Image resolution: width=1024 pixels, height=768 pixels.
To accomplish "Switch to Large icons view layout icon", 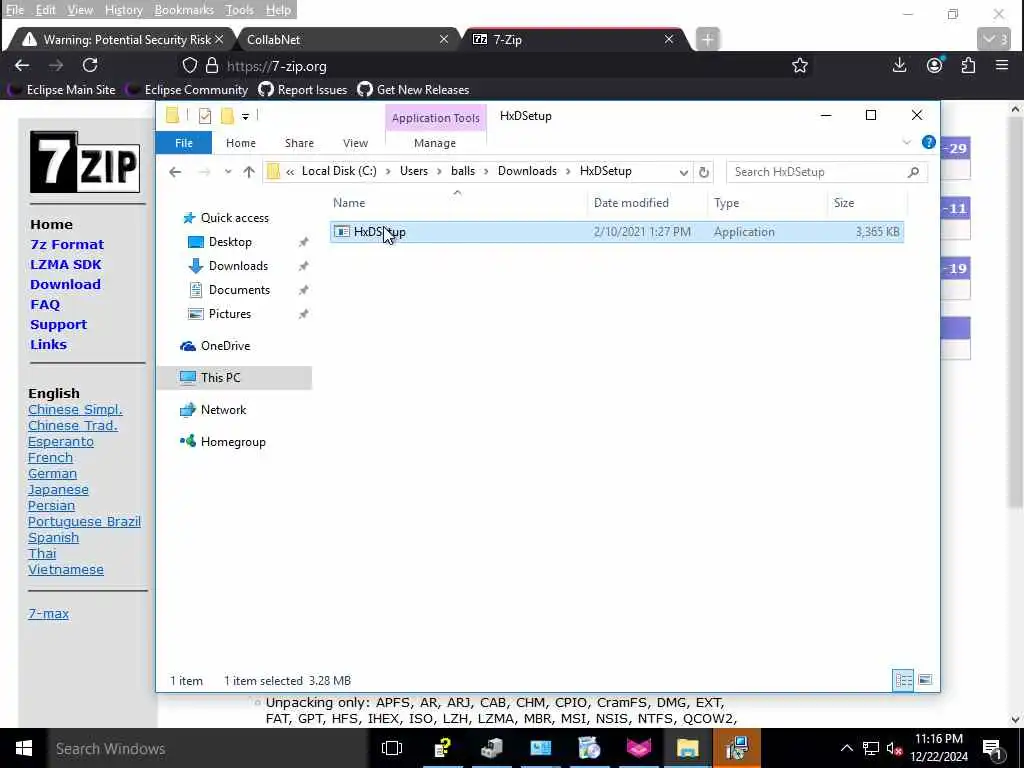I will [925, 680].
